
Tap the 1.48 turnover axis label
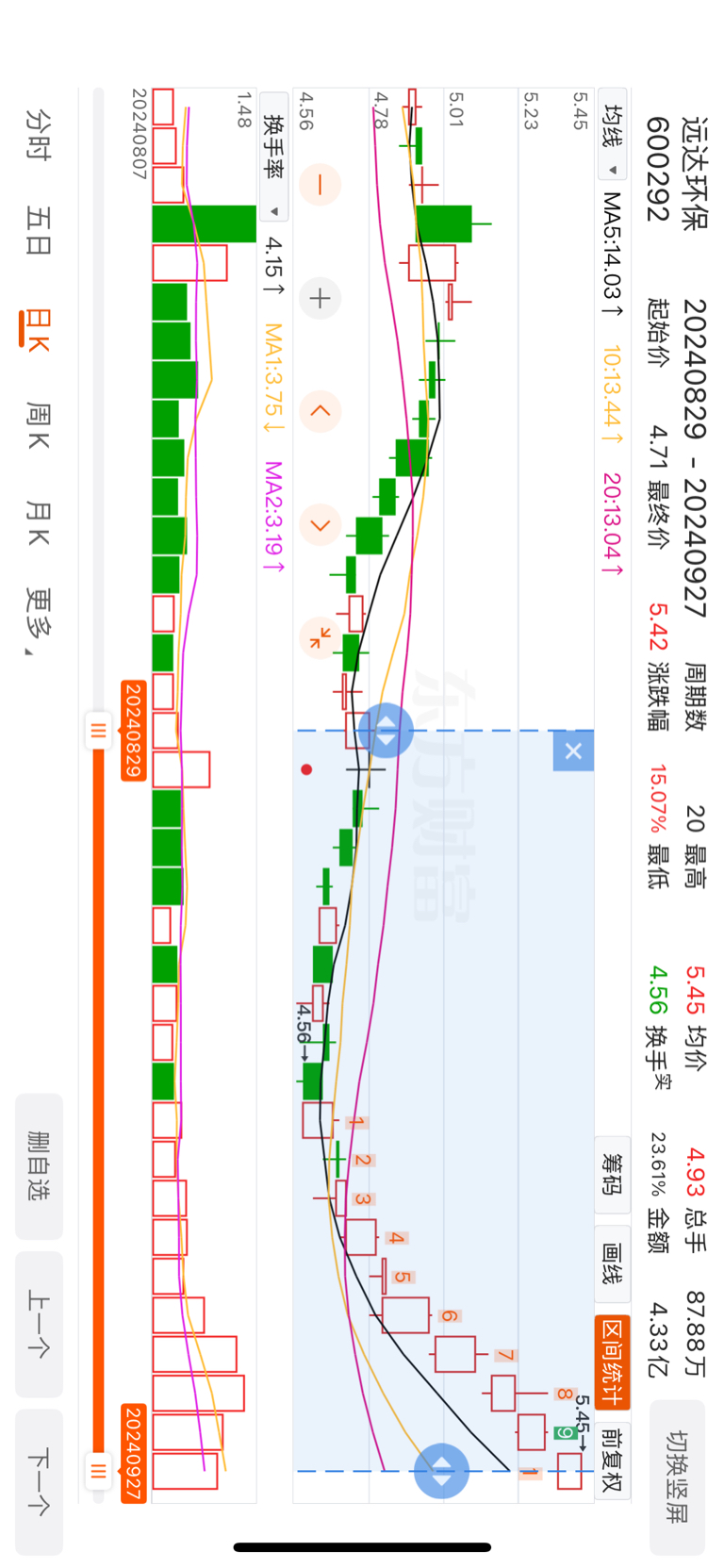[243, 109]
